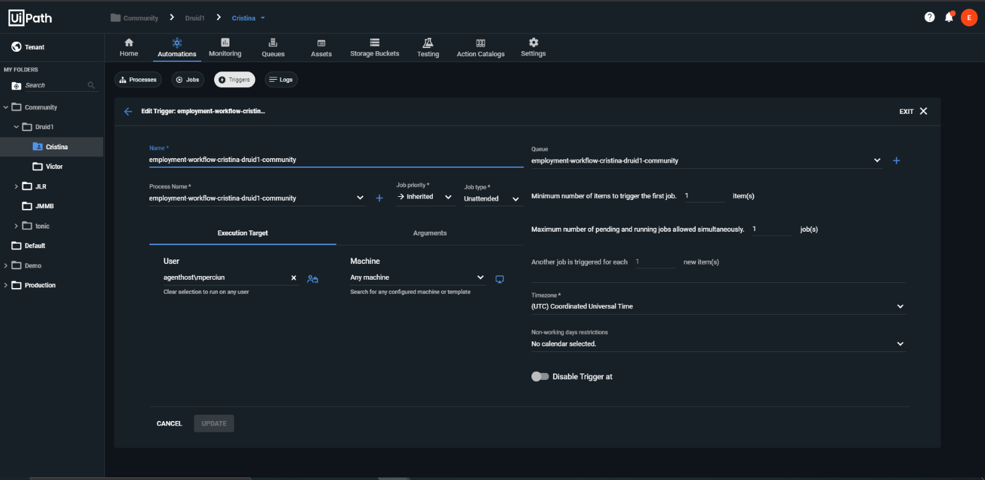Image resolution: width=985 pixels, height=480 pixels.
Task: Switch to the Queues tab
Action: (x=273, y=48)
